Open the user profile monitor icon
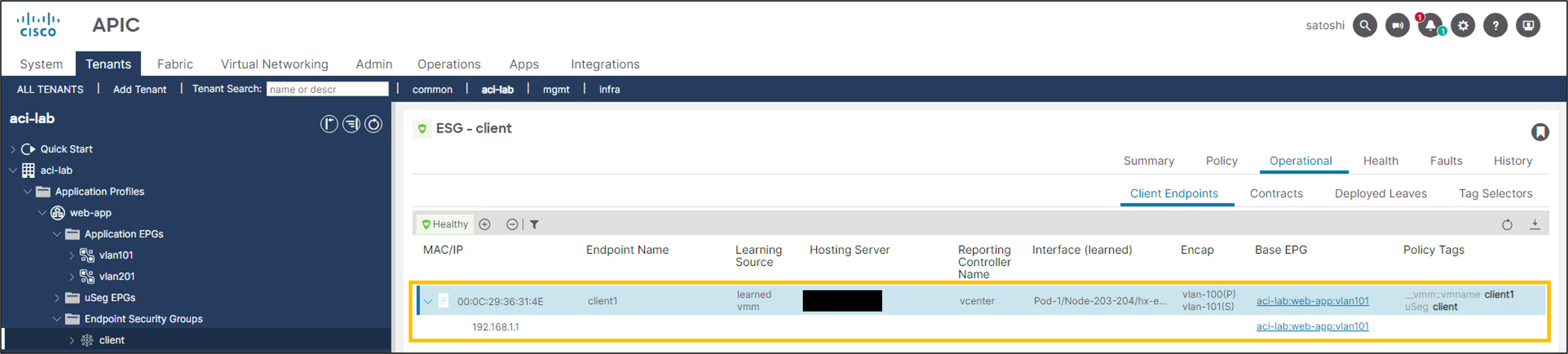Image resolution: width=1568 pixels, height=354 pixels. pos(1528,26)
